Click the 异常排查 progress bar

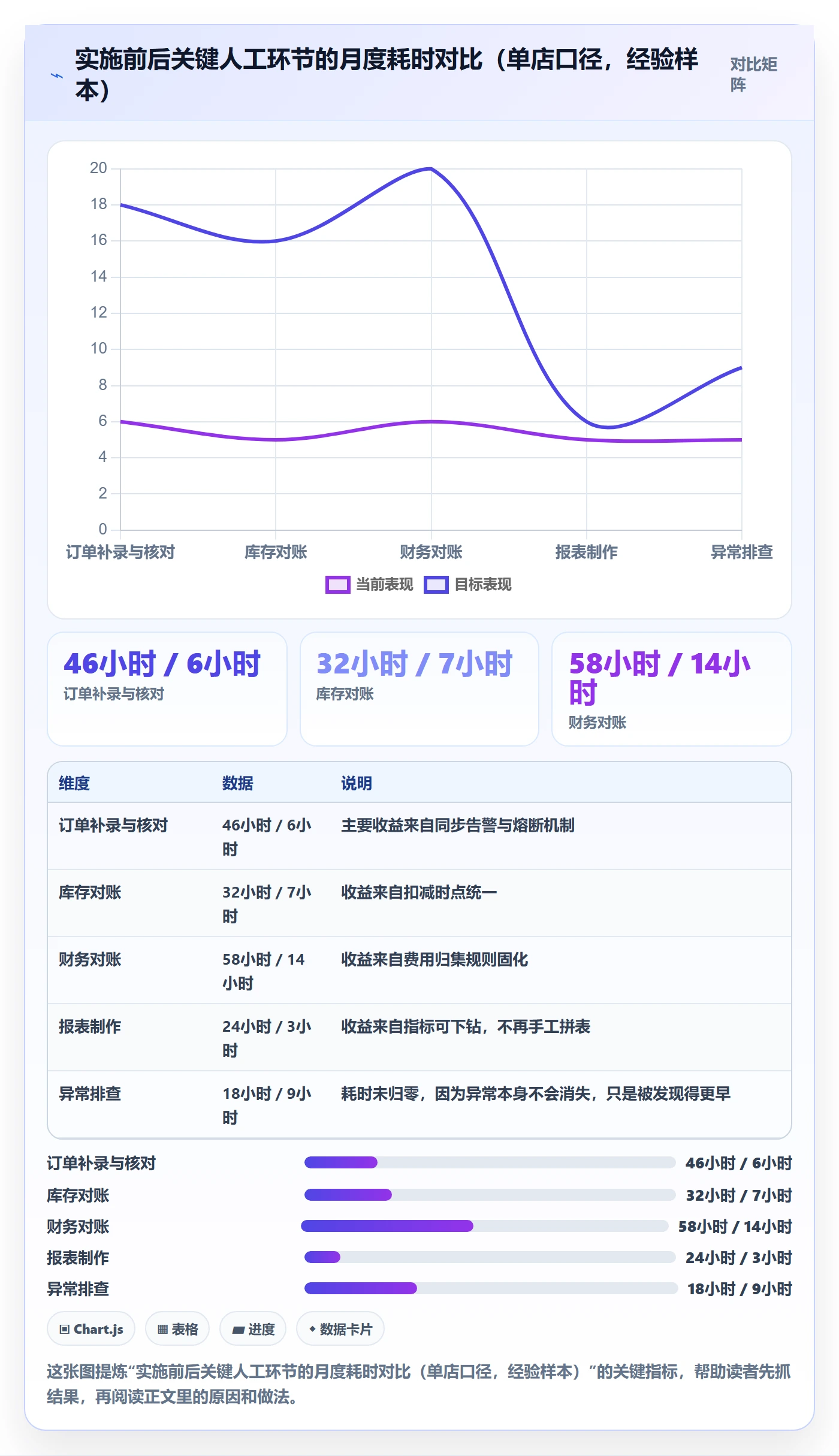click(x=491, y=1288)
